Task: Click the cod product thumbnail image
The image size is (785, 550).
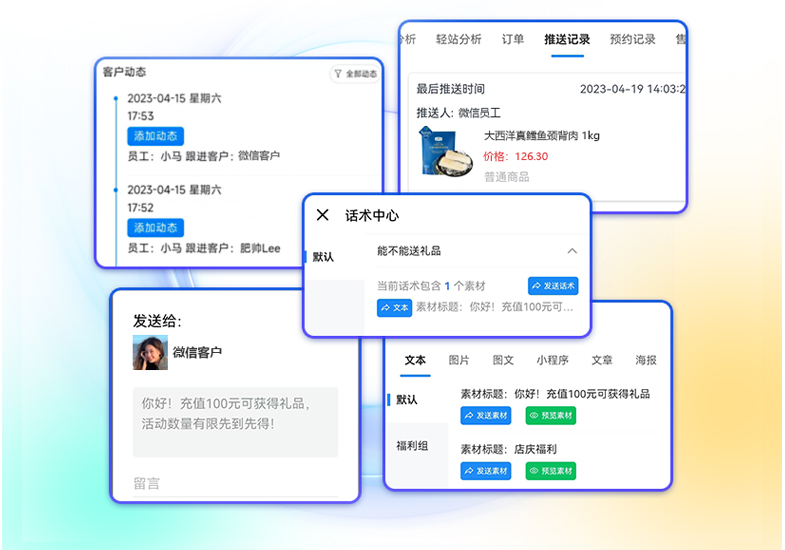Action: click(445, 152)
